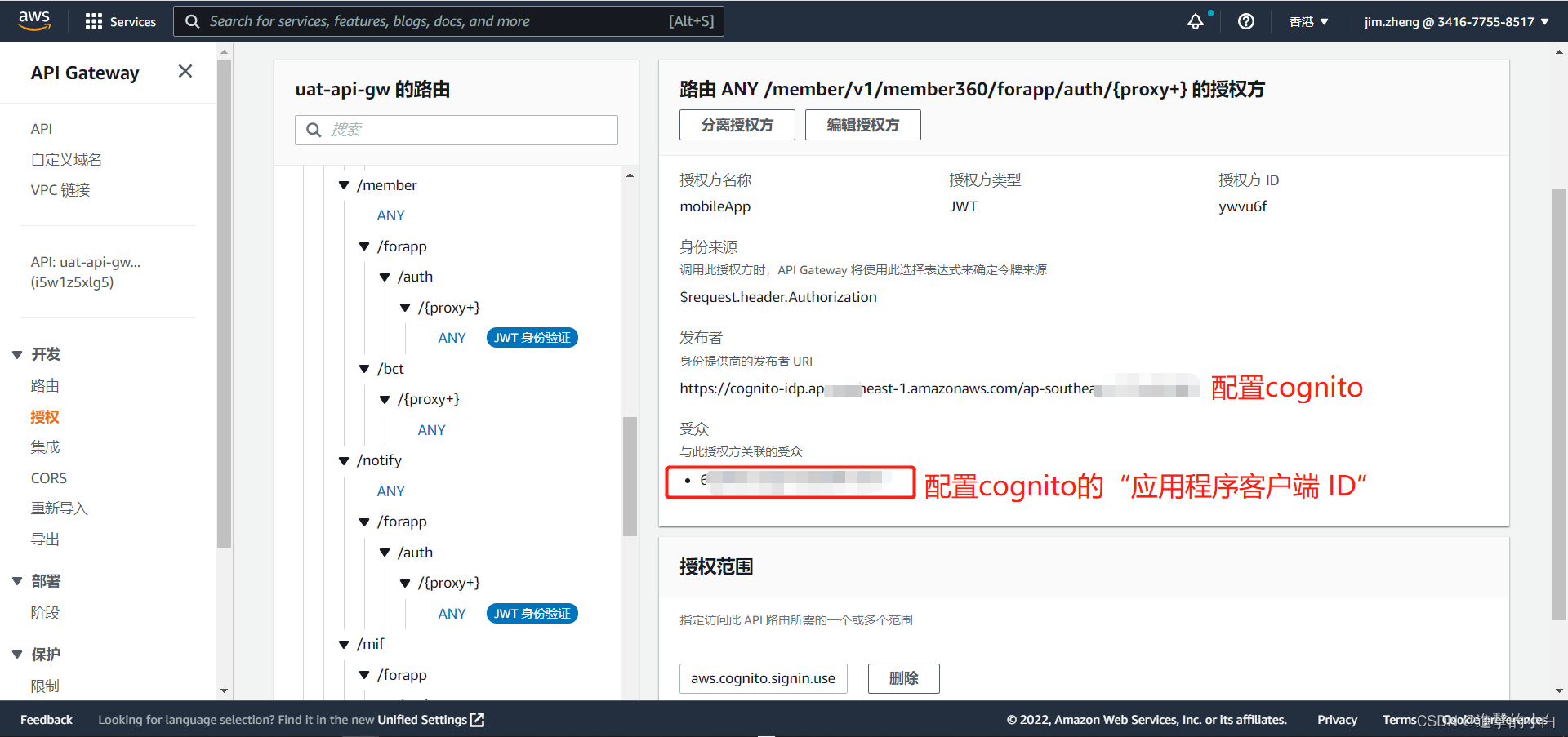Click the Feedback link

(x=47, y=720)
